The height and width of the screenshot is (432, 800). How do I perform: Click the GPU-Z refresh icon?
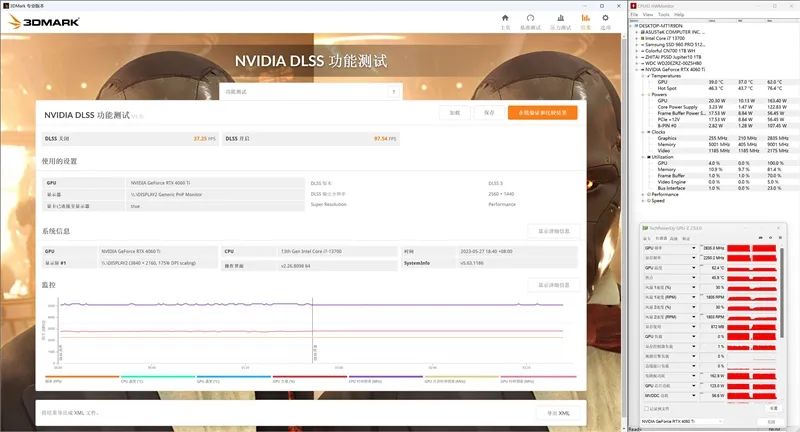click(770, 238)
